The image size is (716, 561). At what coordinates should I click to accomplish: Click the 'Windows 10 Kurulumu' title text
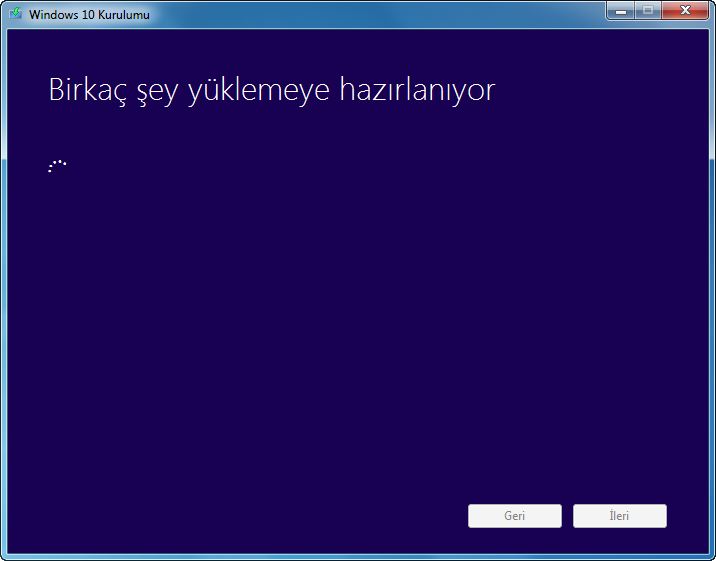pyautogui.click(x=89, y=15)
